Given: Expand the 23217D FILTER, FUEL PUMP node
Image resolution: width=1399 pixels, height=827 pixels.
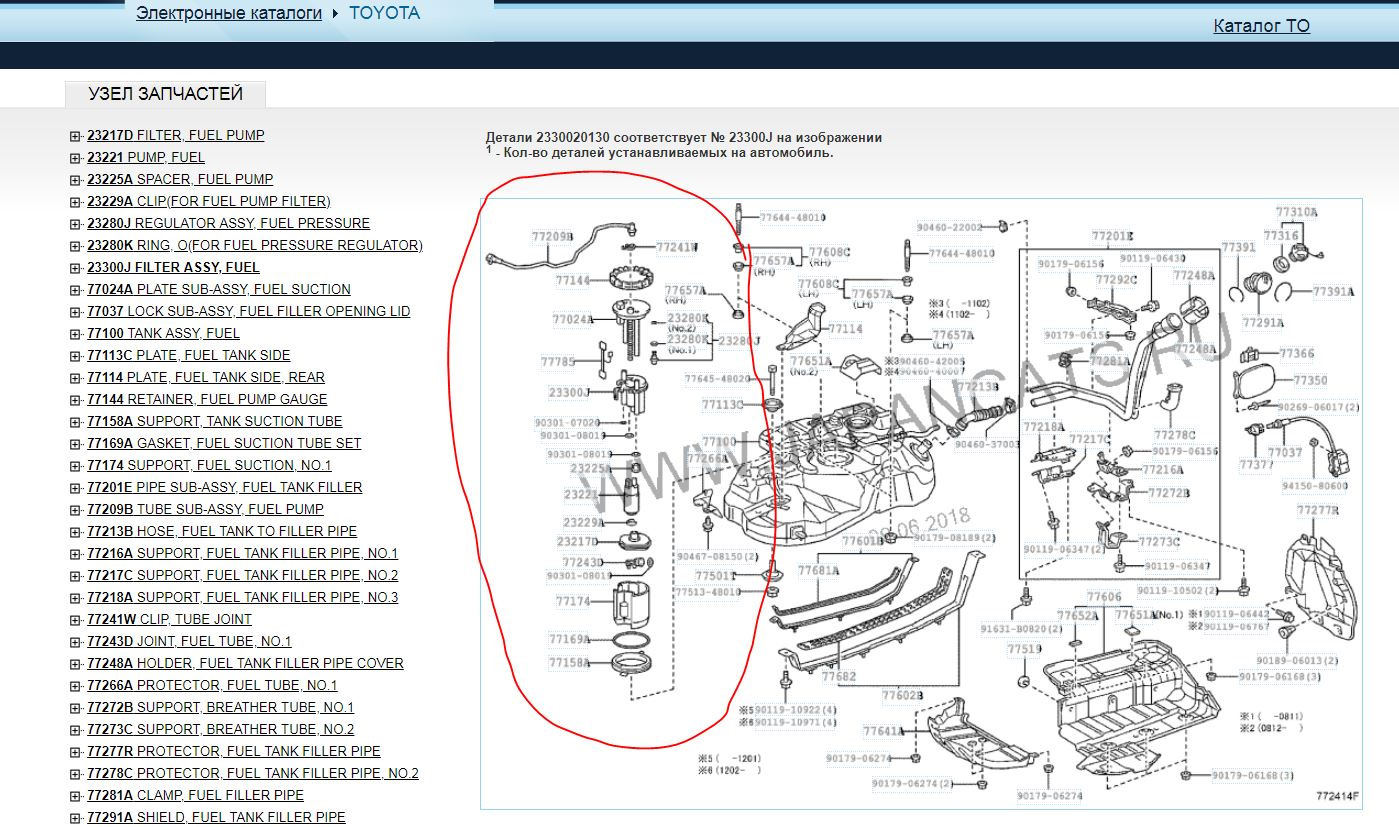Looking at the screenshot, I should (x=75, y=135).
